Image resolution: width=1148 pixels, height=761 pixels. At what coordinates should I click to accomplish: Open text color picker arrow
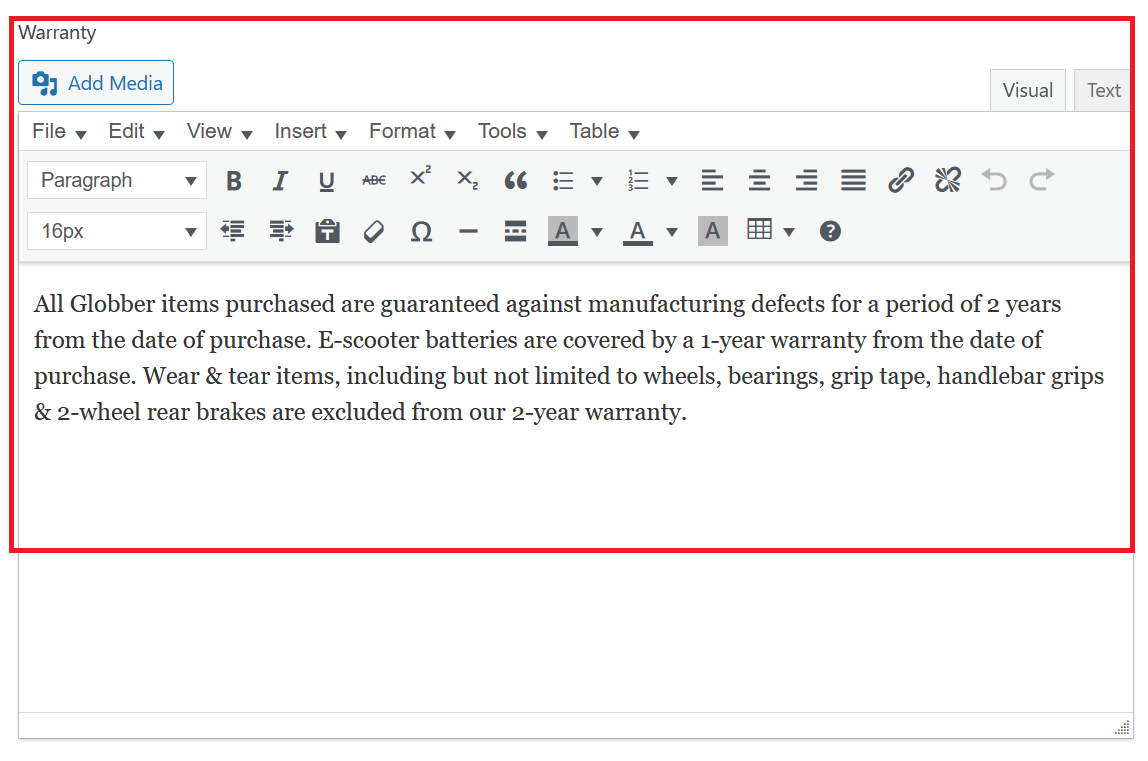(x=671, y=232)
